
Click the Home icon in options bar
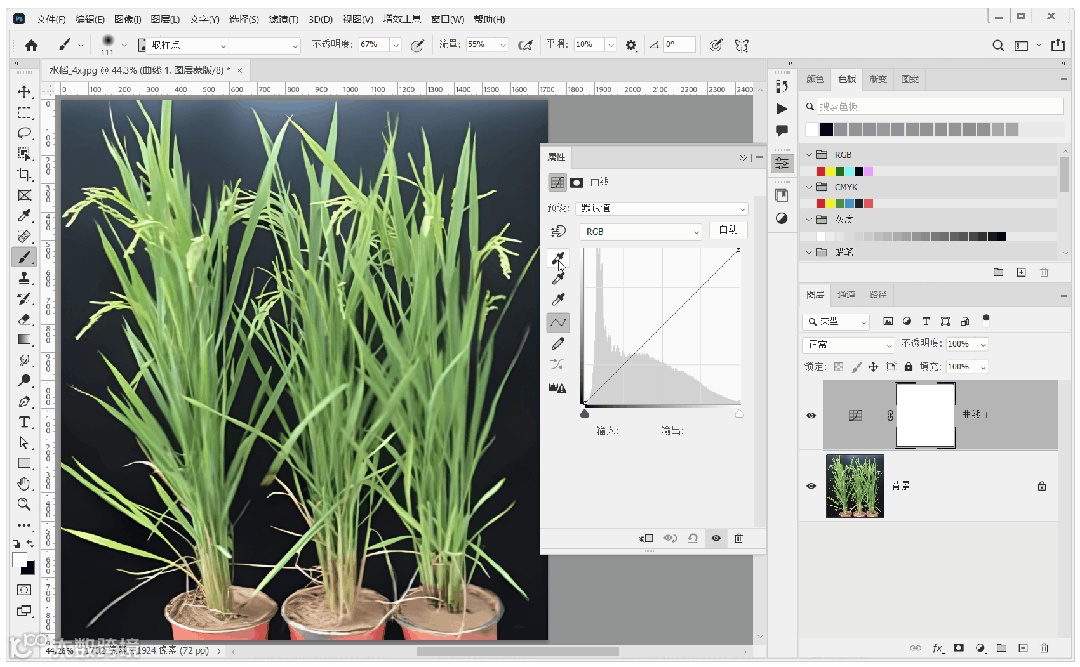click(31, 45)
